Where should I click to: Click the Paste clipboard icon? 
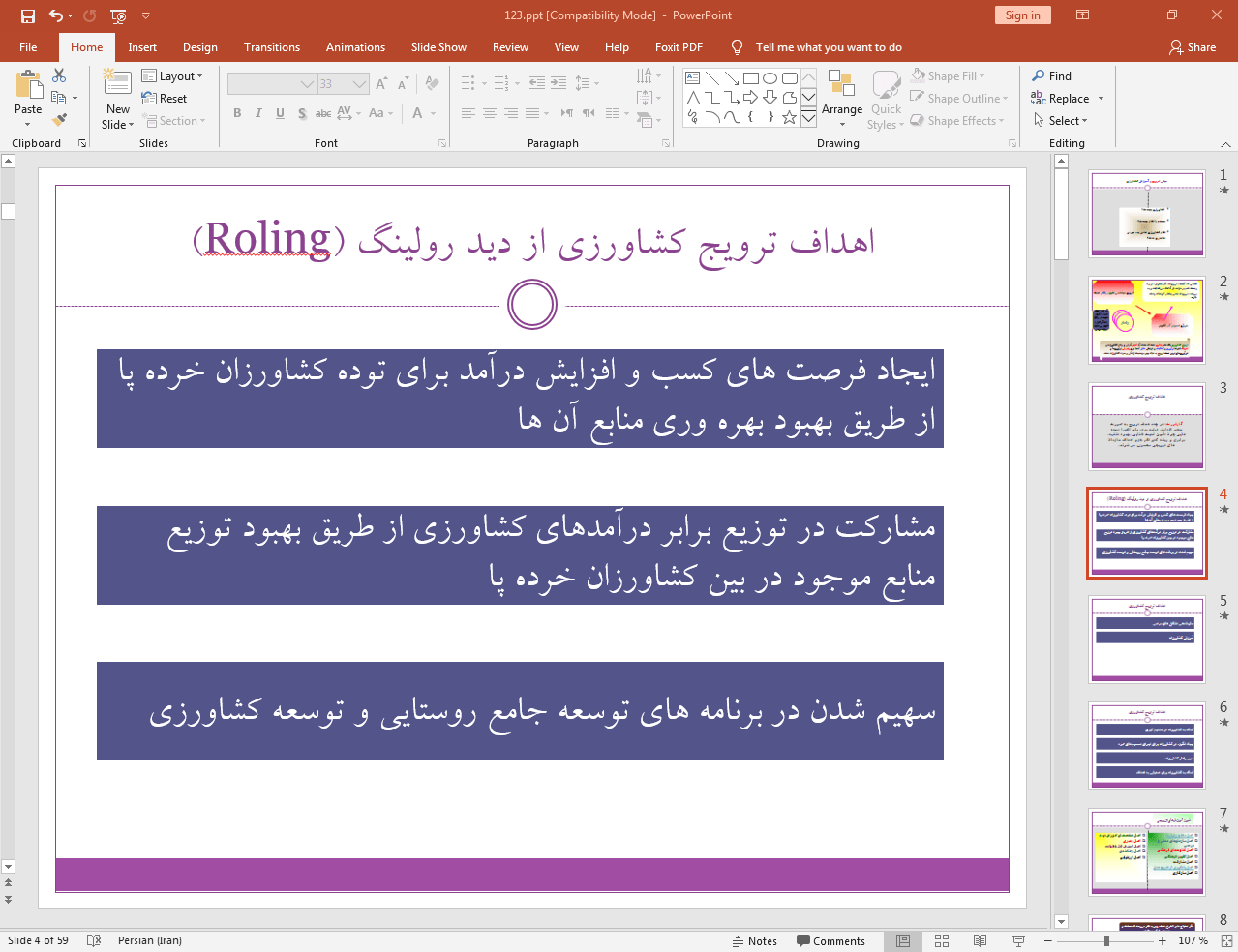click(x=28, y=86)
